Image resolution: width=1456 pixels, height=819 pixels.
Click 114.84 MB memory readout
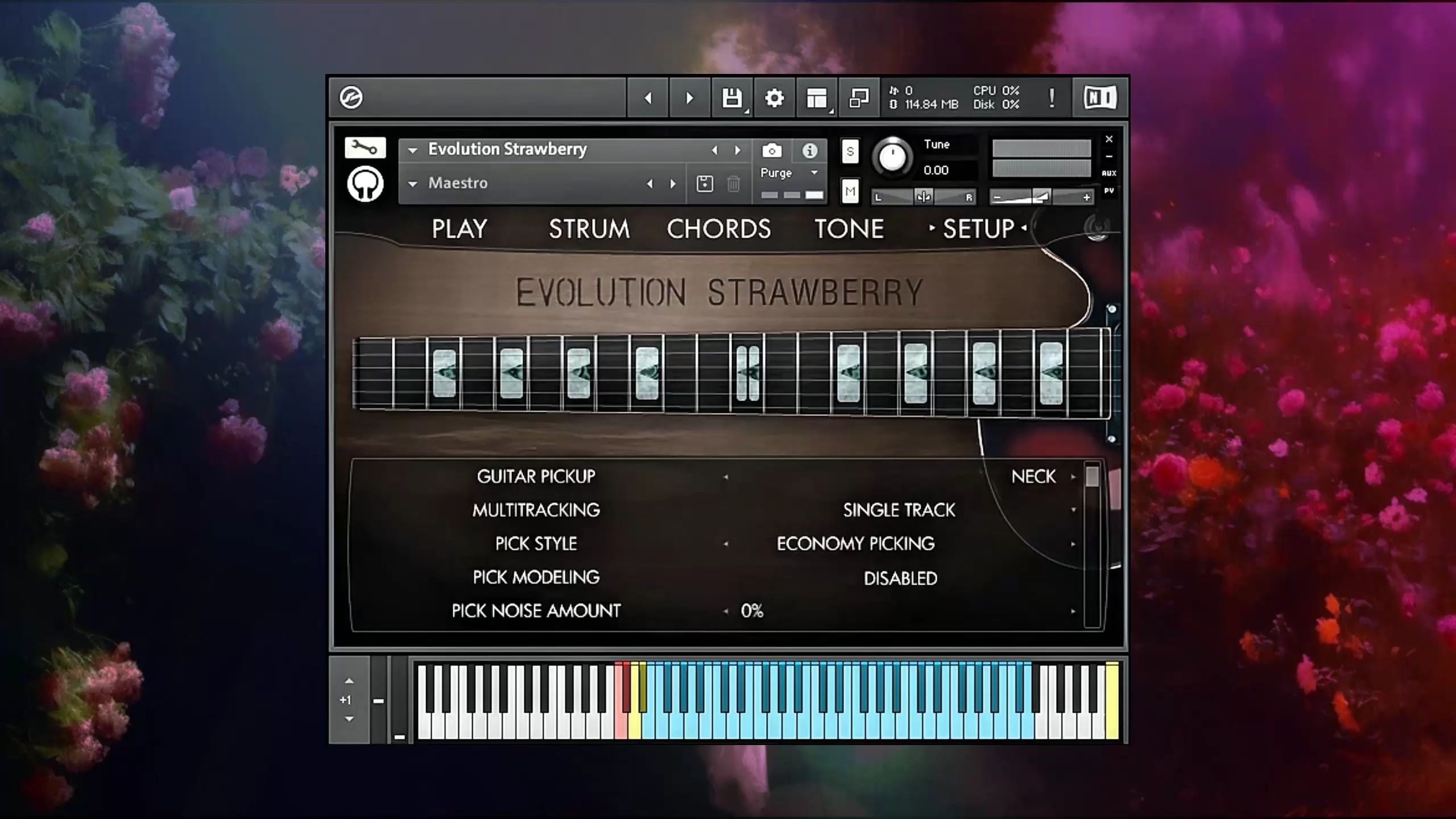click(931, 105)
